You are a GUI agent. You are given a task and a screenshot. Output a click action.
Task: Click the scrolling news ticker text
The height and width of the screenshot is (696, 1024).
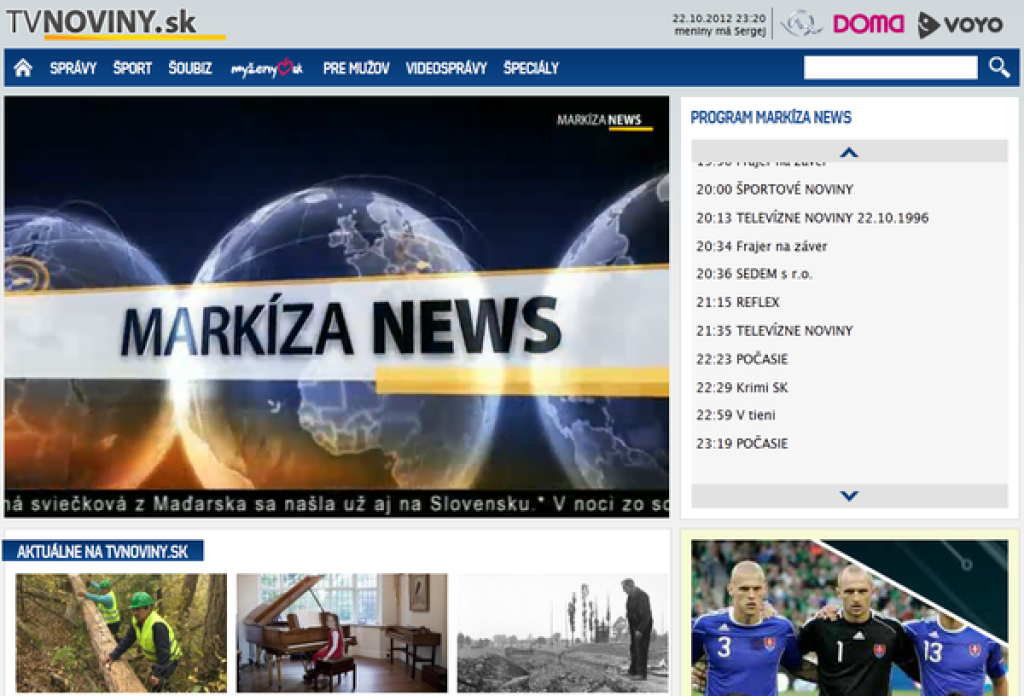pyautogui.click(x=336, y=504)
